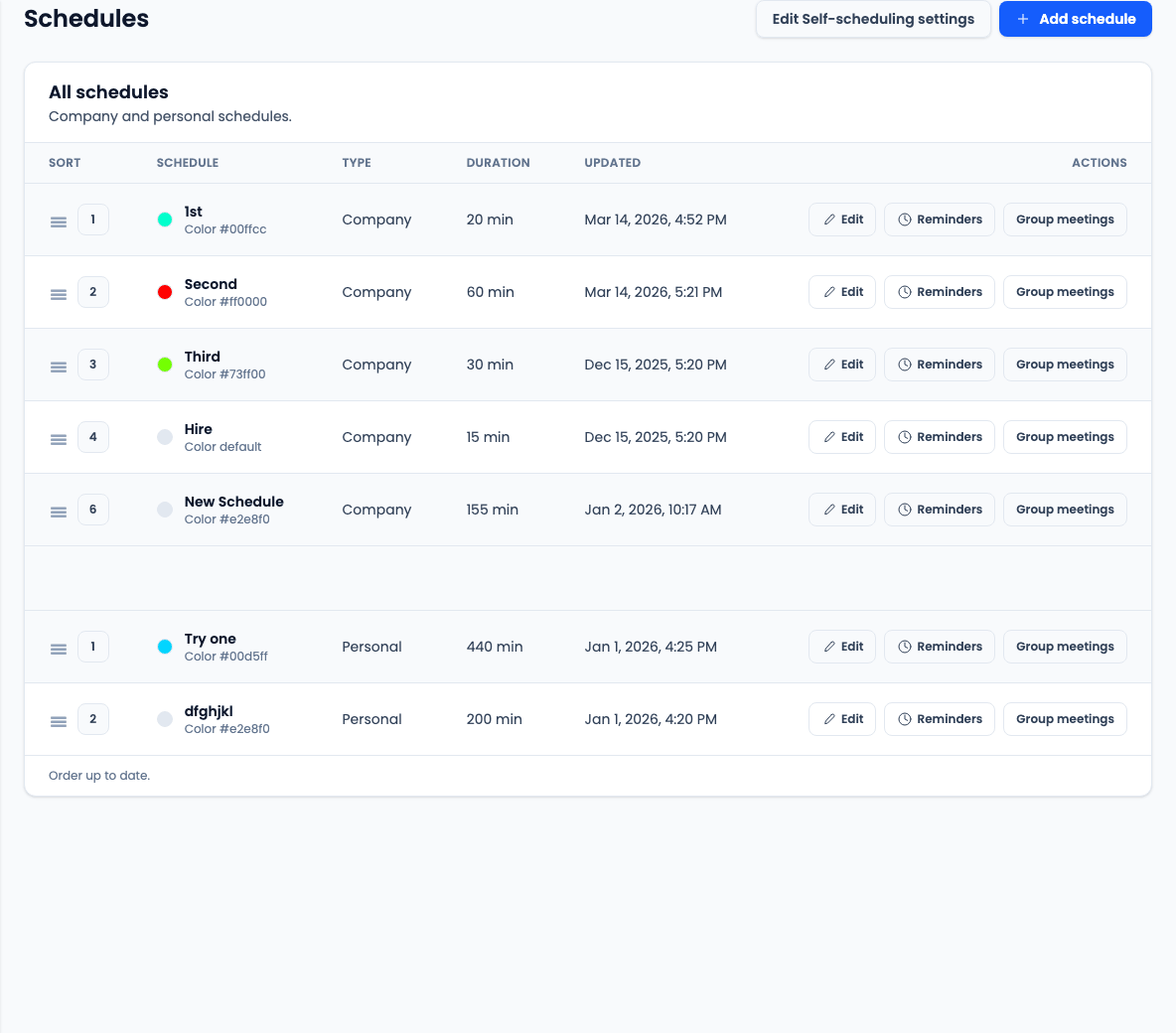Screen dimensions: 1176x1033
Task: Open Group meetings for Third schedule
Action: pos(1065,365)
